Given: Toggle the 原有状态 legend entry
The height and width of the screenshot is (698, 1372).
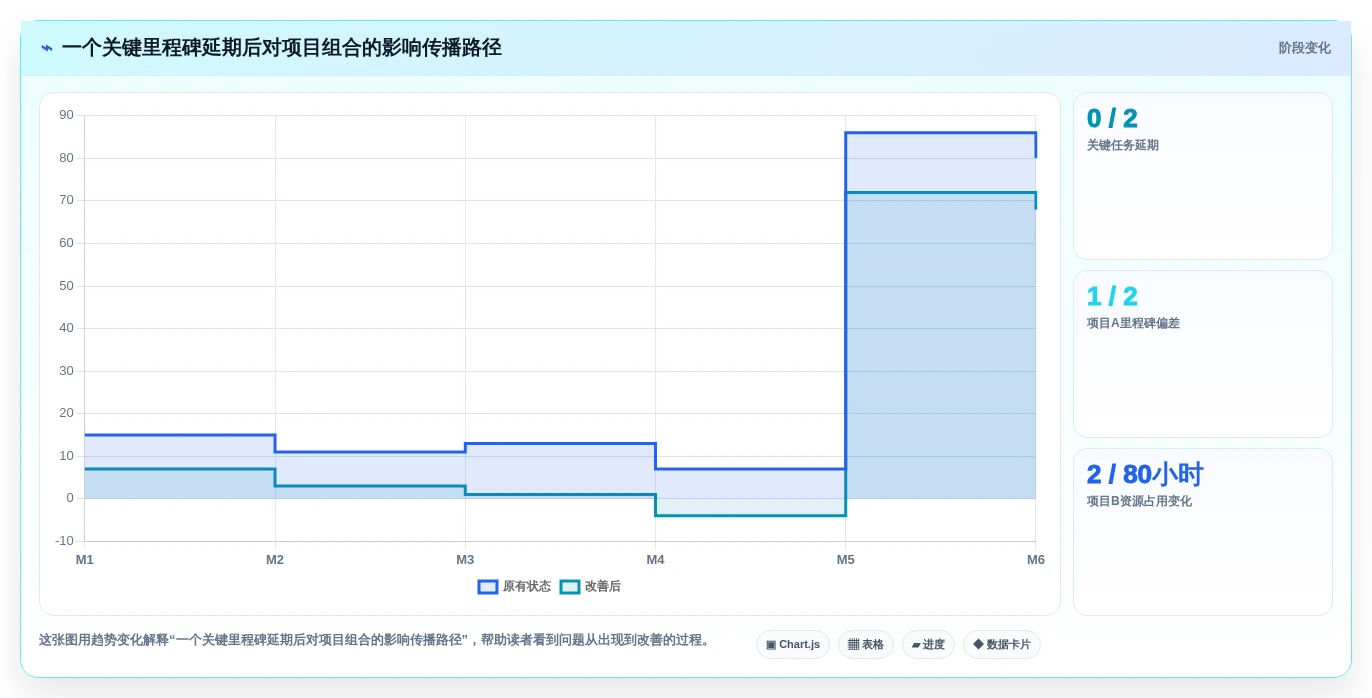Looking at the screenshot, I should coord(514,587).
